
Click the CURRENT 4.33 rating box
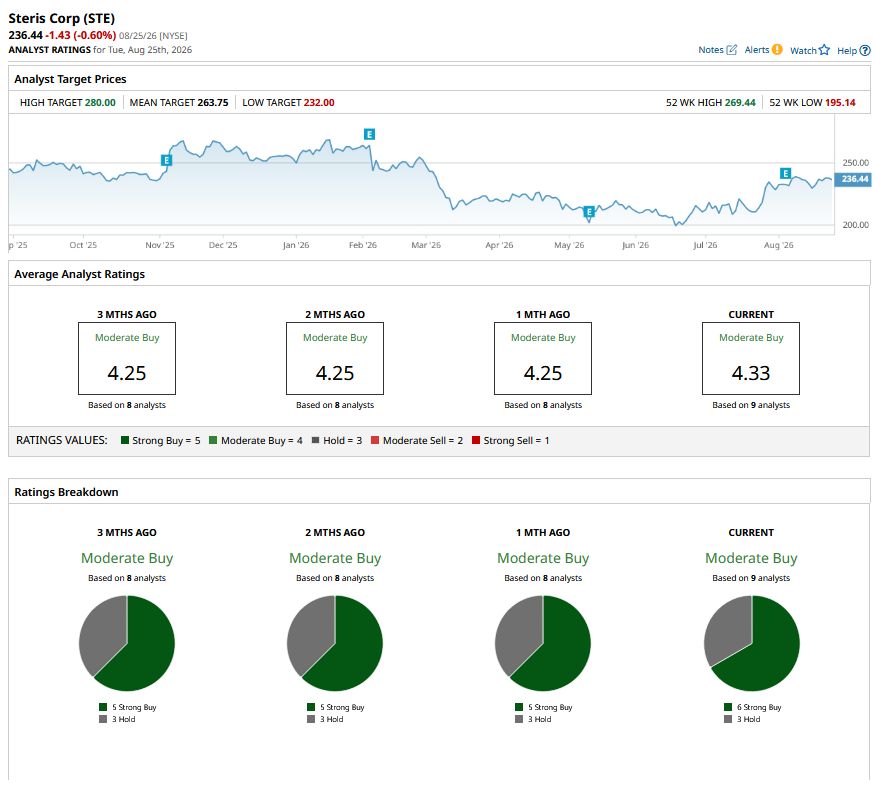[x=751, y=358]
